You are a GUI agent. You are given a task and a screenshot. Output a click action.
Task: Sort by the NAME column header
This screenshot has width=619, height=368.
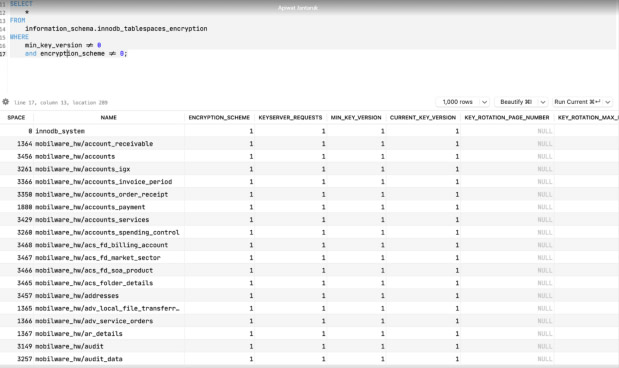pos(109,117)
